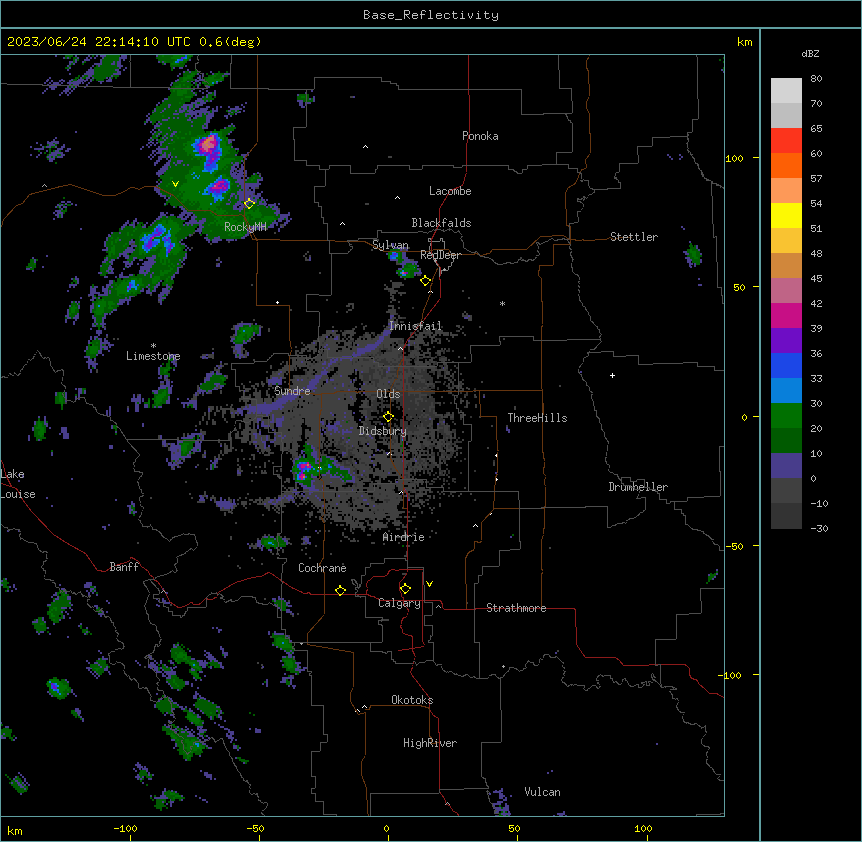Viewport: 862px width, 842px height.
Task: Select the blue 36 dBZ legend swatch
Action: coord(786,365)
